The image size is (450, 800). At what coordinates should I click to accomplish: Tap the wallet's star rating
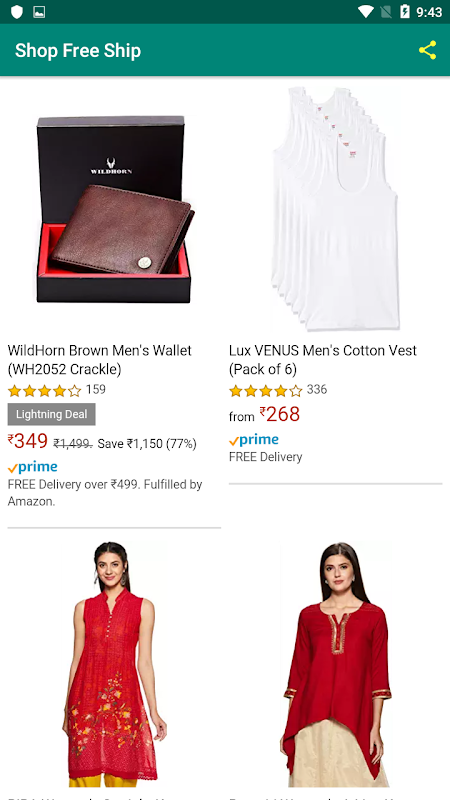point(44,391)
